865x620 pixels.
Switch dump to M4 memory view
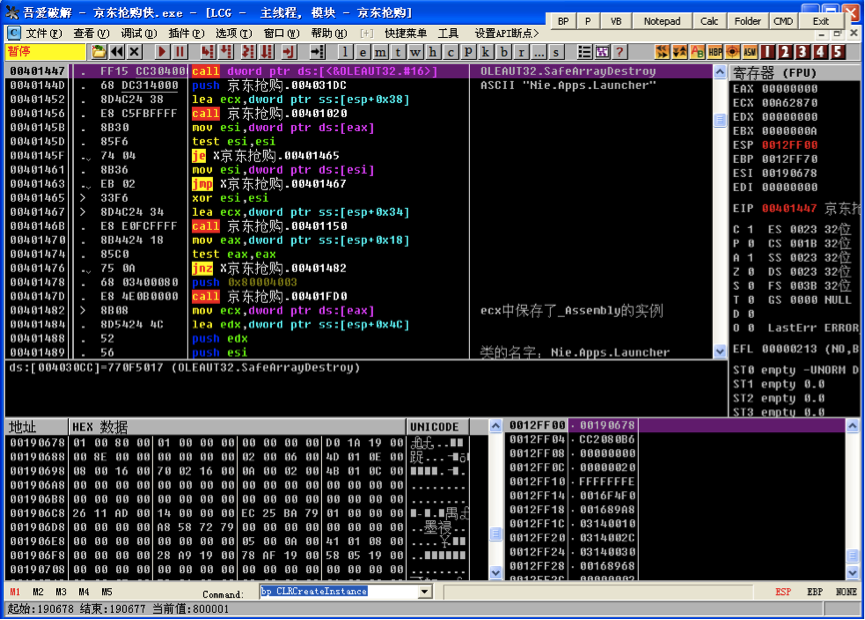[x=84, y=592]
